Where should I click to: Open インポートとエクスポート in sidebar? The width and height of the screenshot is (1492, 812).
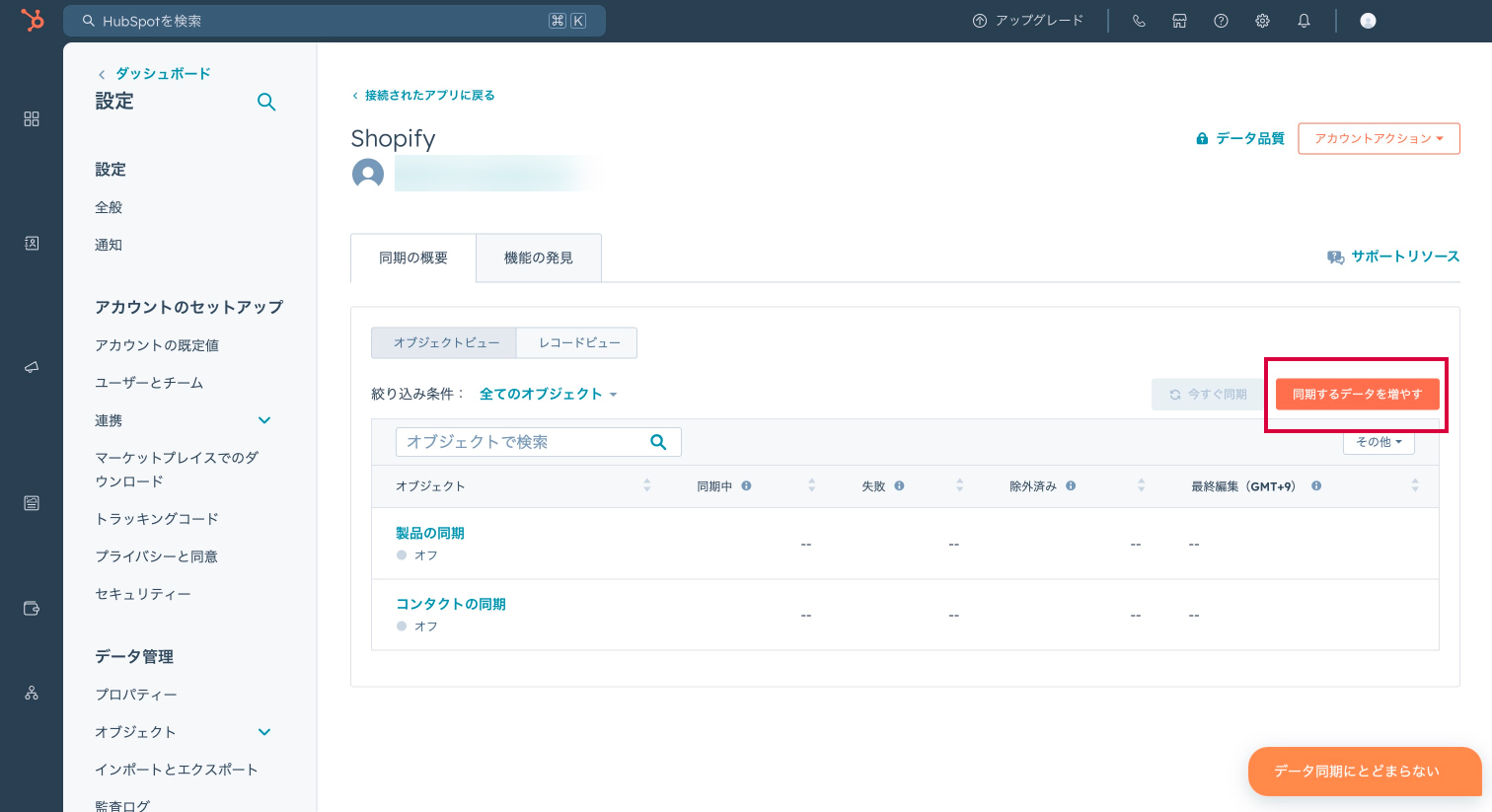(x=177, y=770)
